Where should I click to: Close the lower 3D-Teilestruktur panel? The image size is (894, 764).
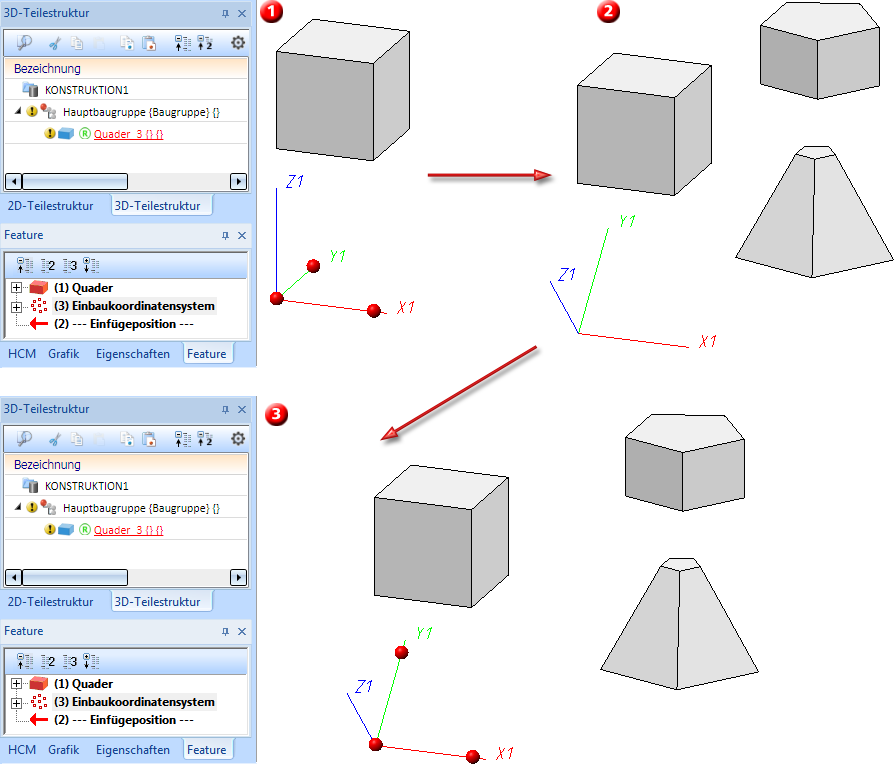(242, 410)
